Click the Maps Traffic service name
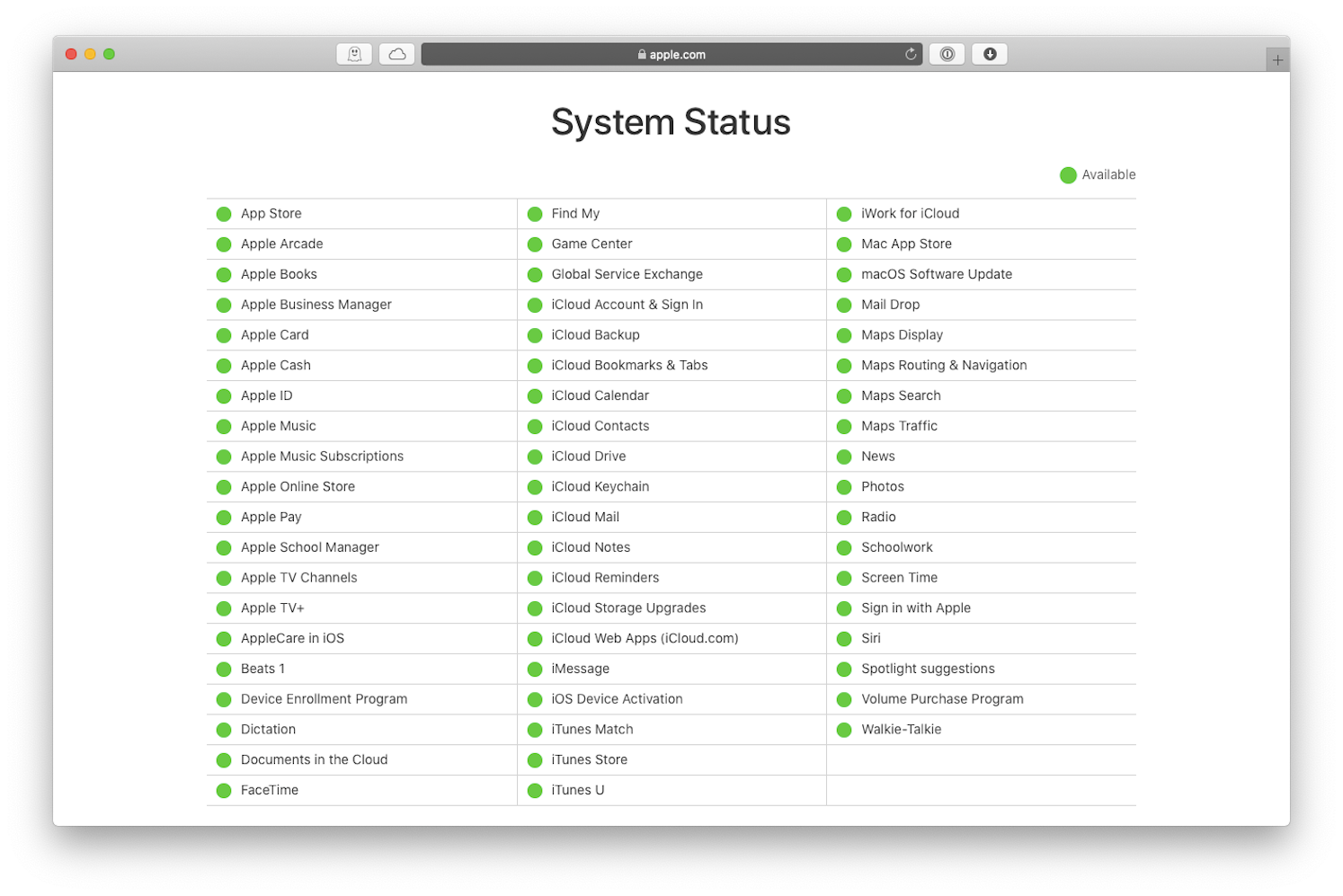This screenshot has height=896, width=1343. 899,426
